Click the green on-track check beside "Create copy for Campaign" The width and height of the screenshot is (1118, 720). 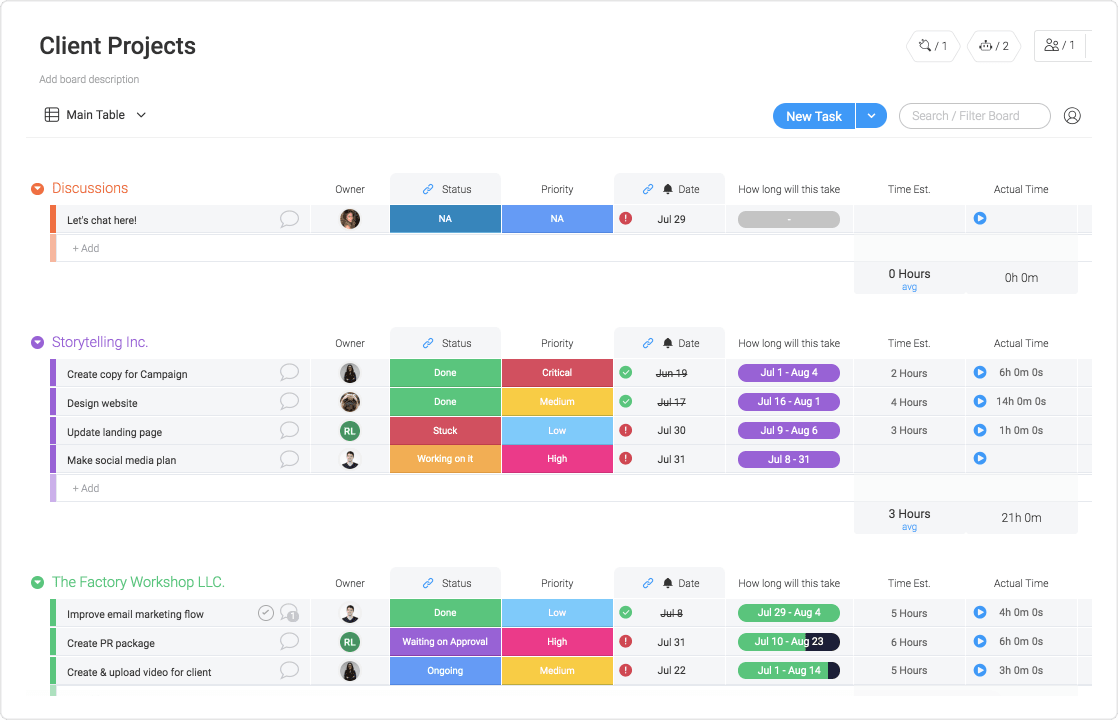pyautogui.click(x=626, y=372)
